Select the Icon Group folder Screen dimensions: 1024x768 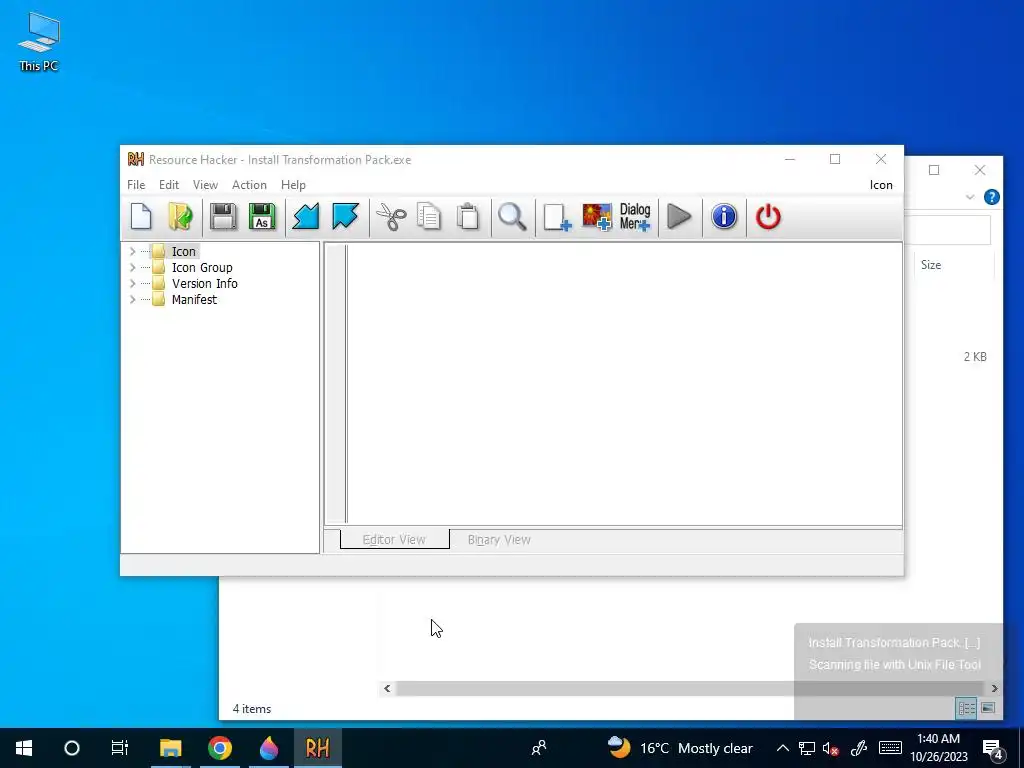tap(201, 268)
